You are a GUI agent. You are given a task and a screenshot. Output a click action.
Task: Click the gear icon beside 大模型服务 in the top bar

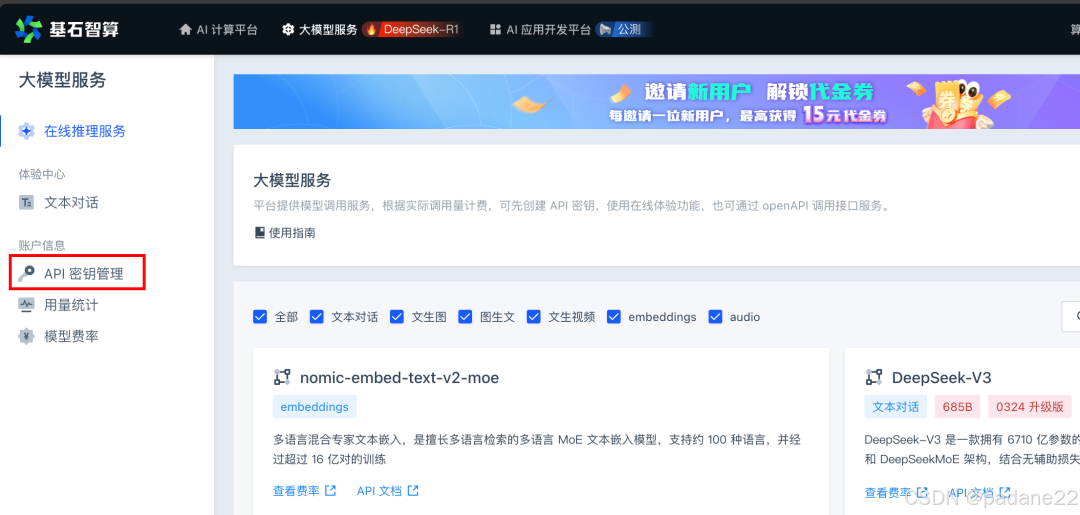tap(288, 30)
